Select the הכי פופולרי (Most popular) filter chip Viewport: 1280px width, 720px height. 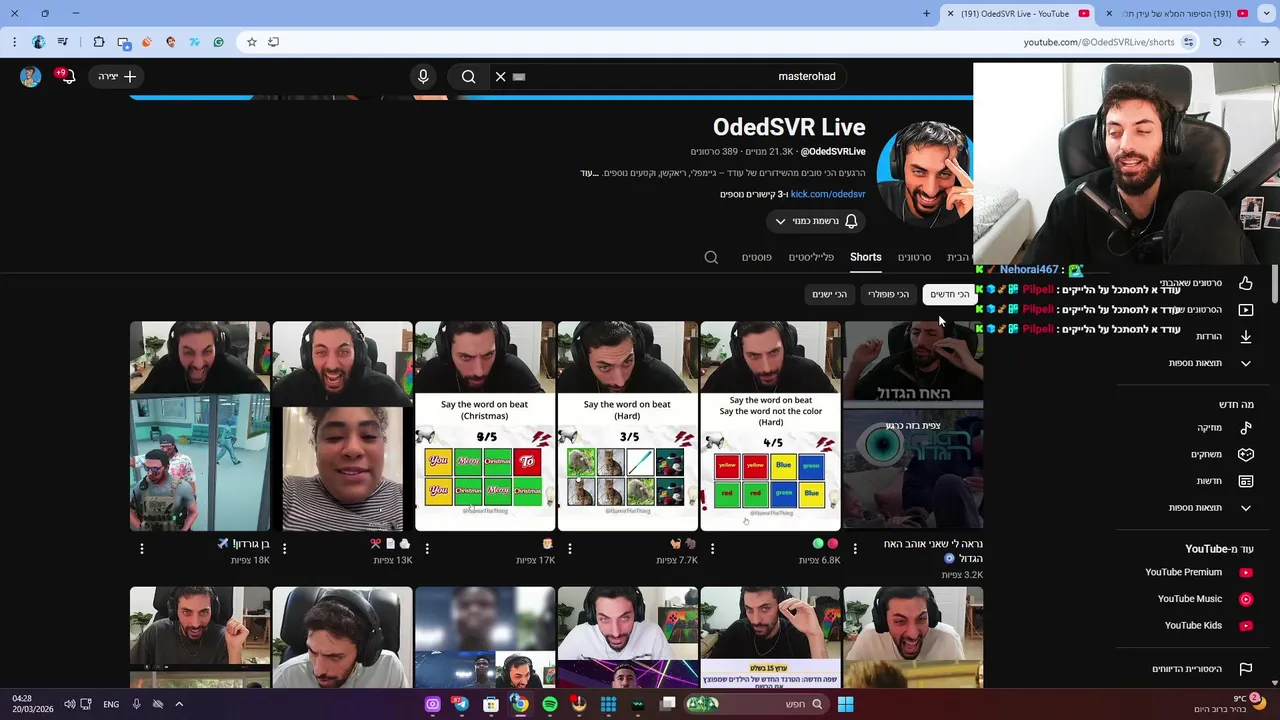pyautogui.click(x=888, y=294)
